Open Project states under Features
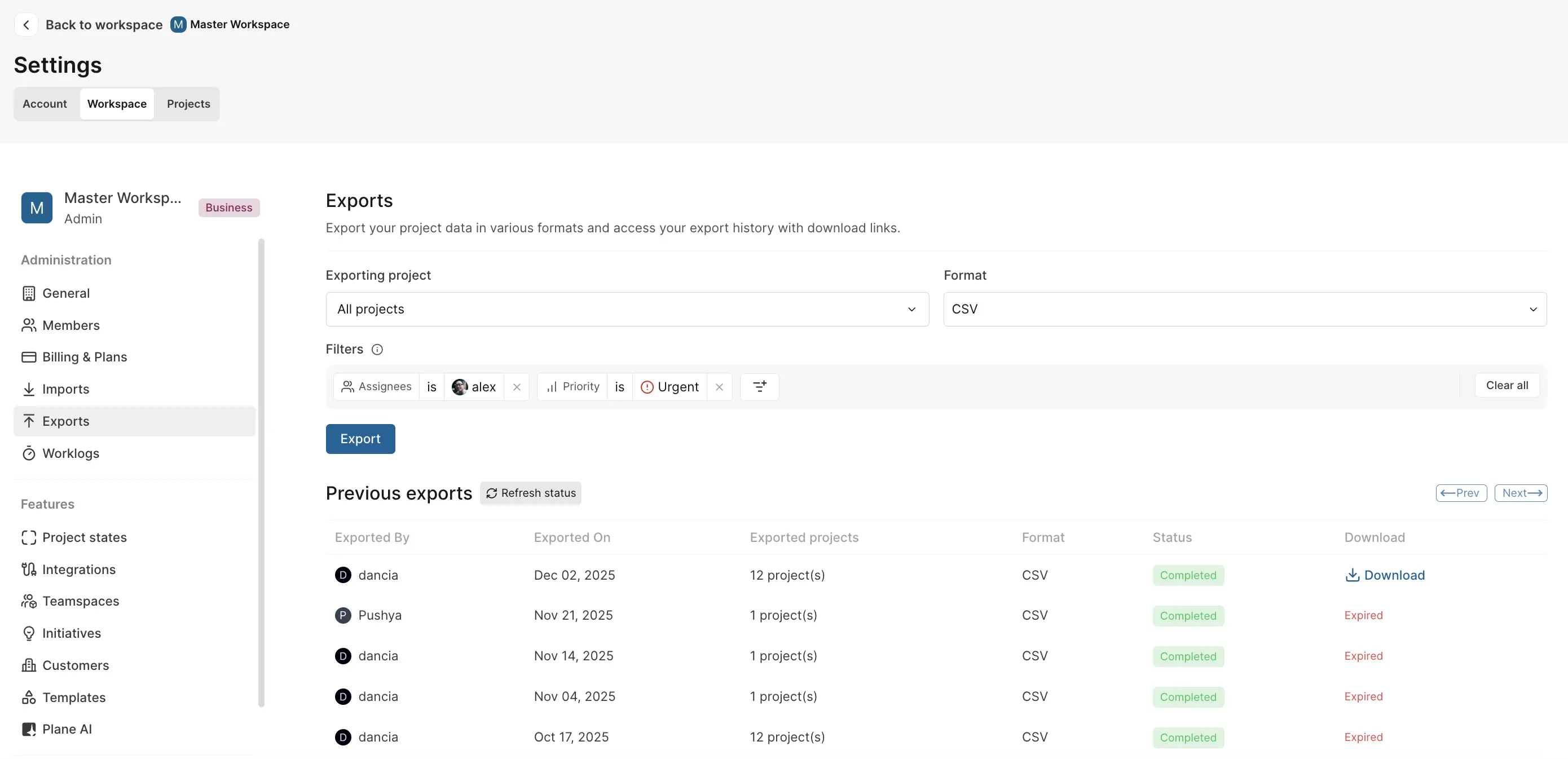The width and height of the screenshot is (1568, 759). [x=85, y=537]
